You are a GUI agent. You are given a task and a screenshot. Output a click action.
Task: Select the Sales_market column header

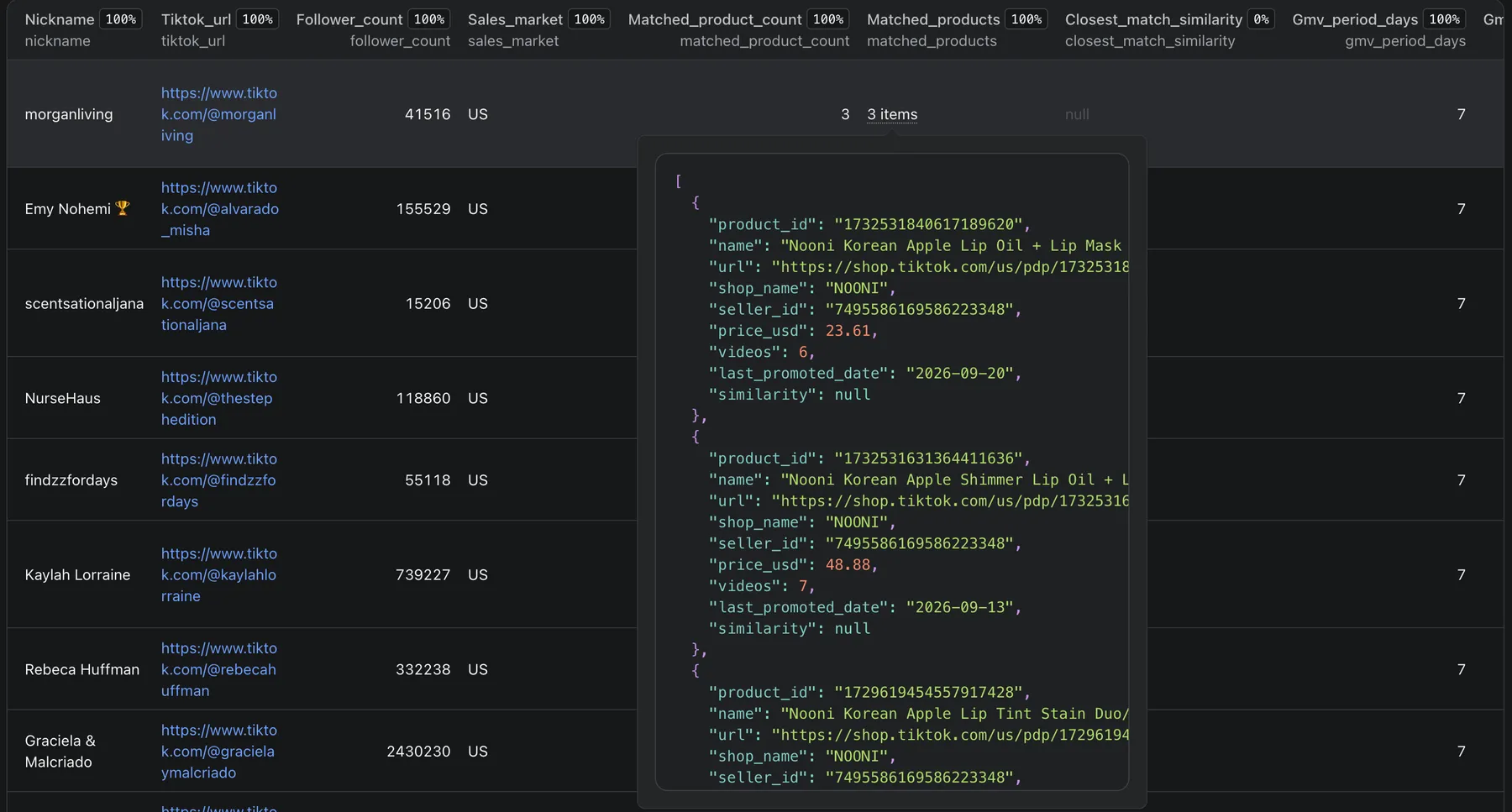(x=515, y=19)
